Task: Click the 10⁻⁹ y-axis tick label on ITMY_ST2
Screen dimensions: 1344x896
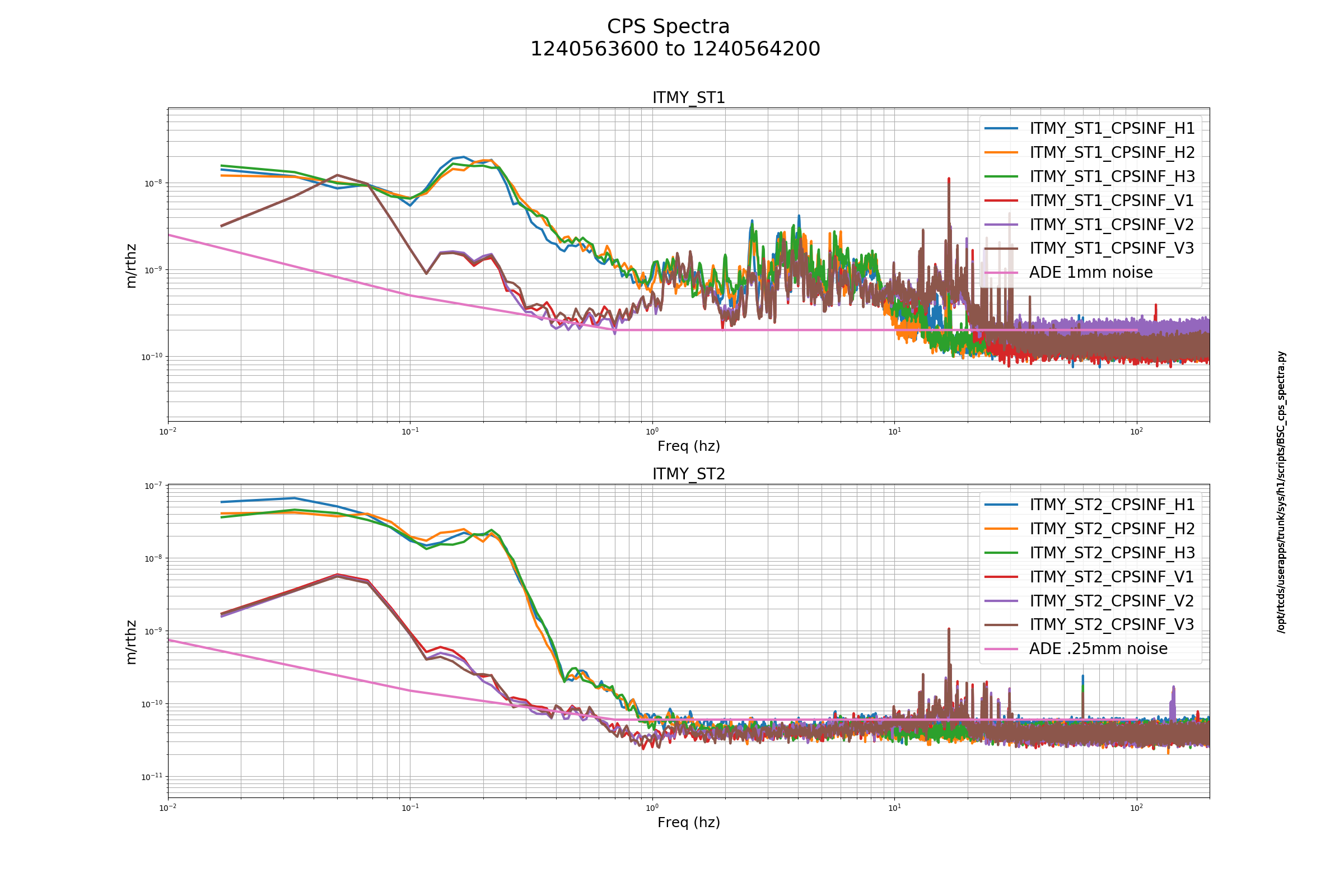Action: [153, 631]
